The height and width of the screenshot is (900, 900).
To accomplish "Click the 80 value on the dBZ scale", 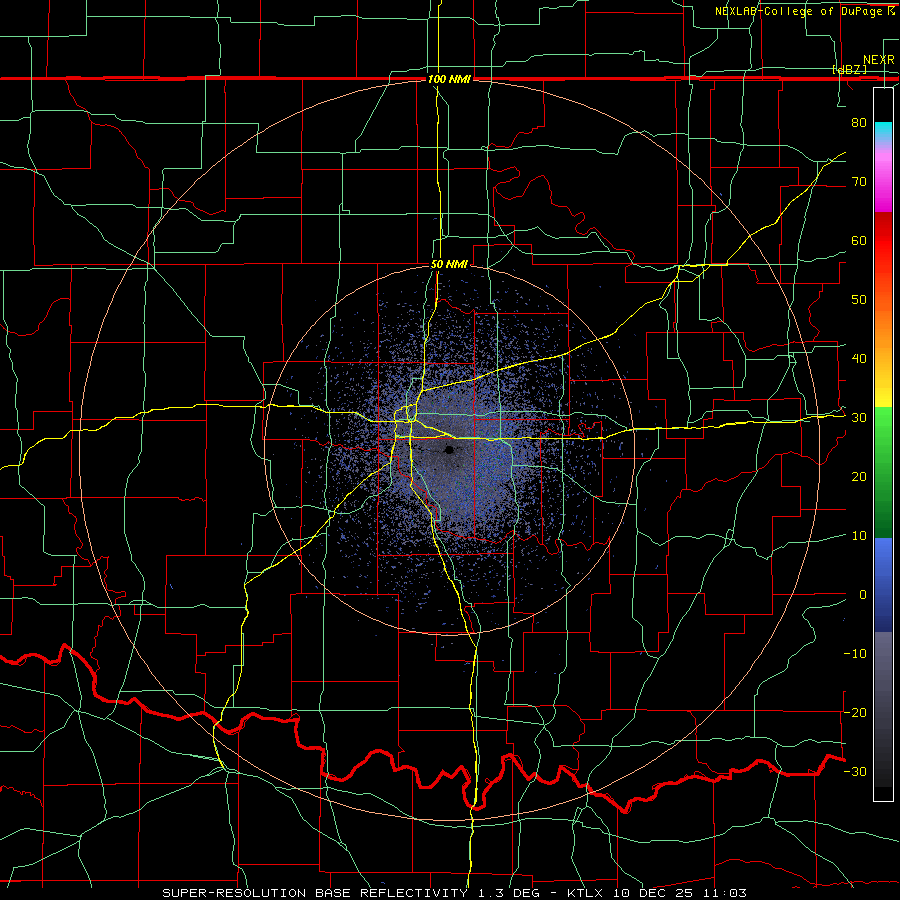I will coord(859,123).
